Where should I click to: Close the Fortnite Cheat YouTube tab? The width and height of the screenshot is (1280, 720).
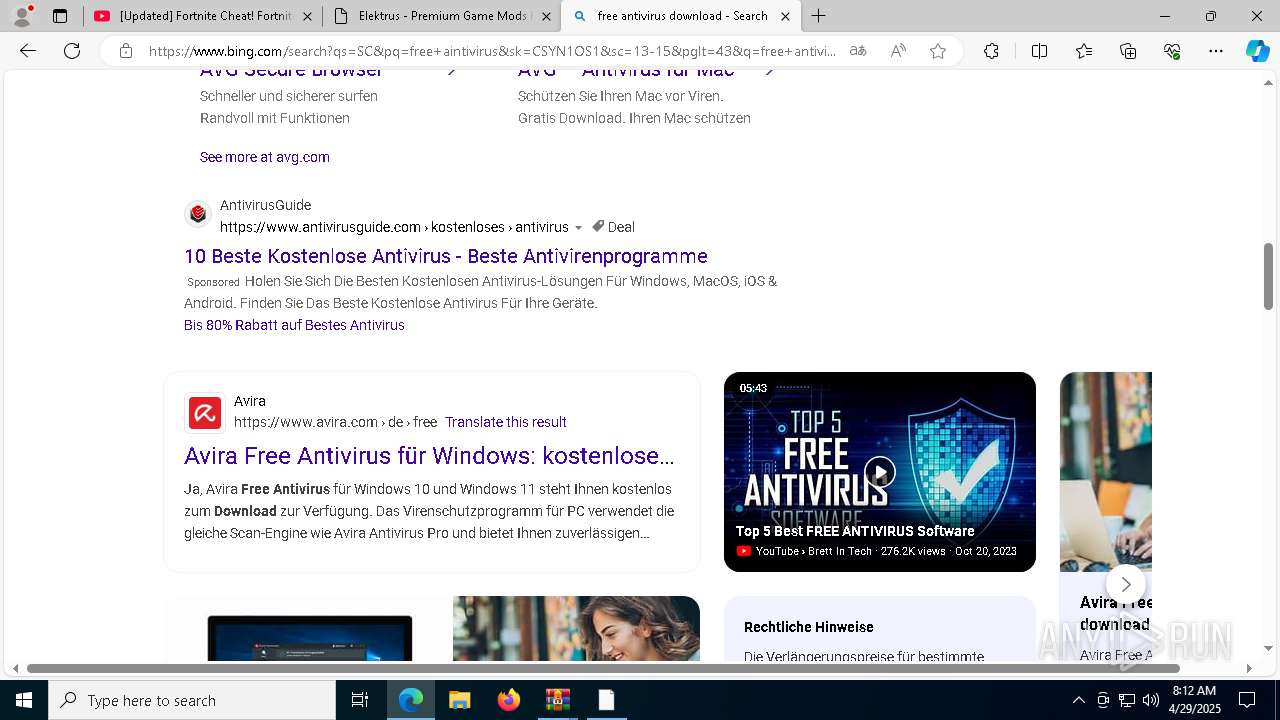coord(307,16)
